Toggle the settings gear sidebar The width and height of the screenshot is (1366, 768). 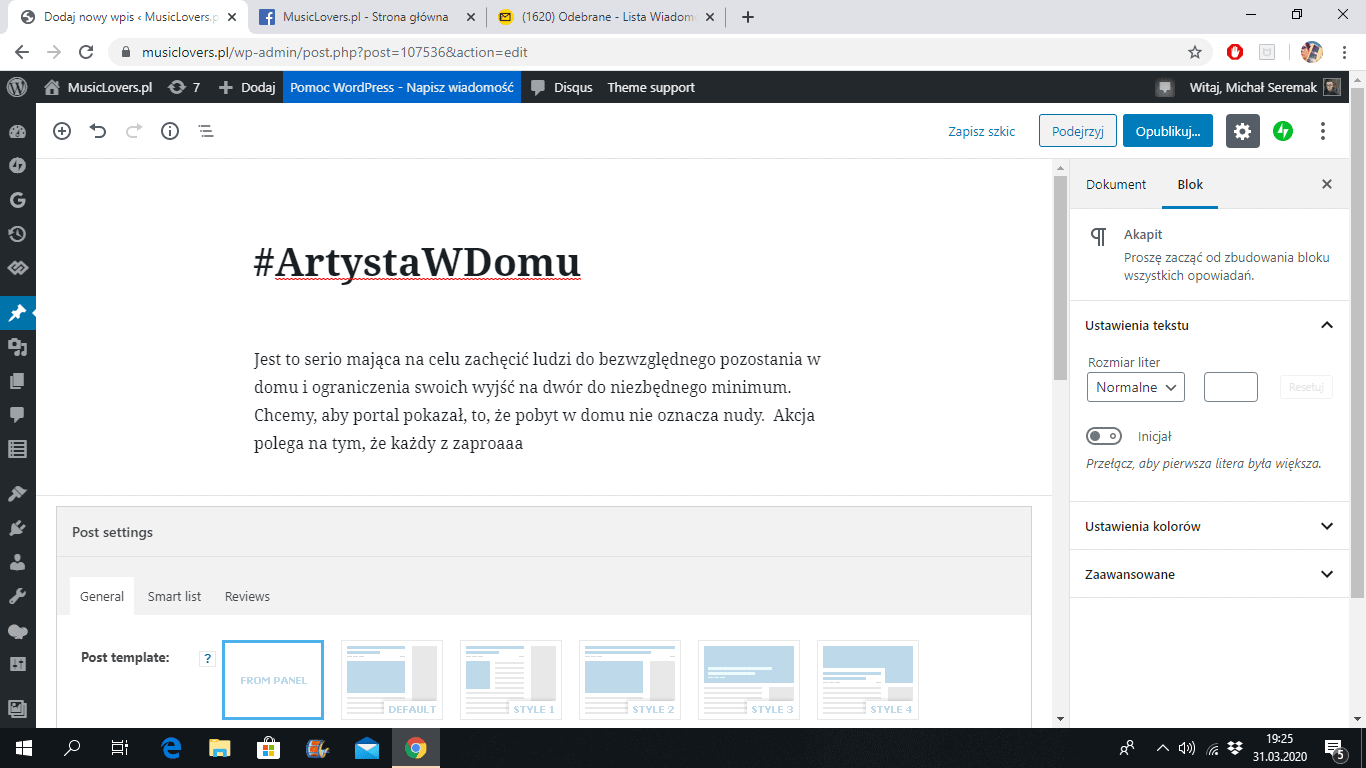click(x=1242, y=131)
